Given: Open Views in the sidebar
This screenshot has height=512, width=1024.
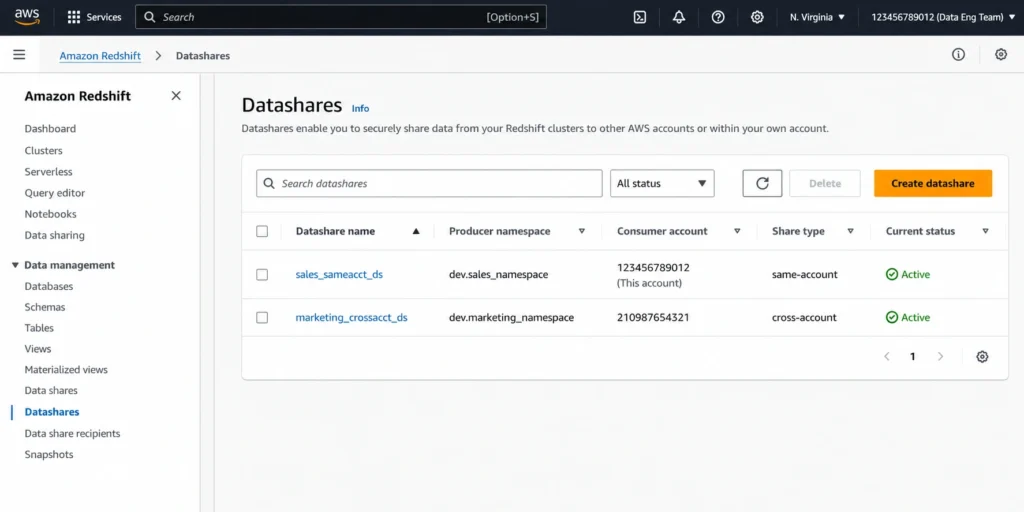Looking at the screenshot, I should 38,349.
